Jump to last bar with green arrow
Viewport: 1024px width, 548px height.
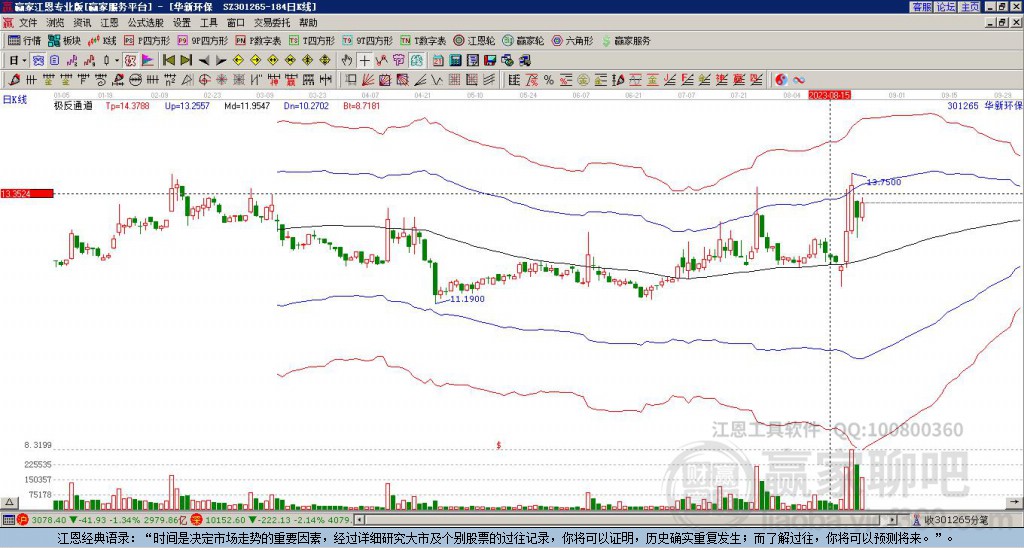click(185, 61)
